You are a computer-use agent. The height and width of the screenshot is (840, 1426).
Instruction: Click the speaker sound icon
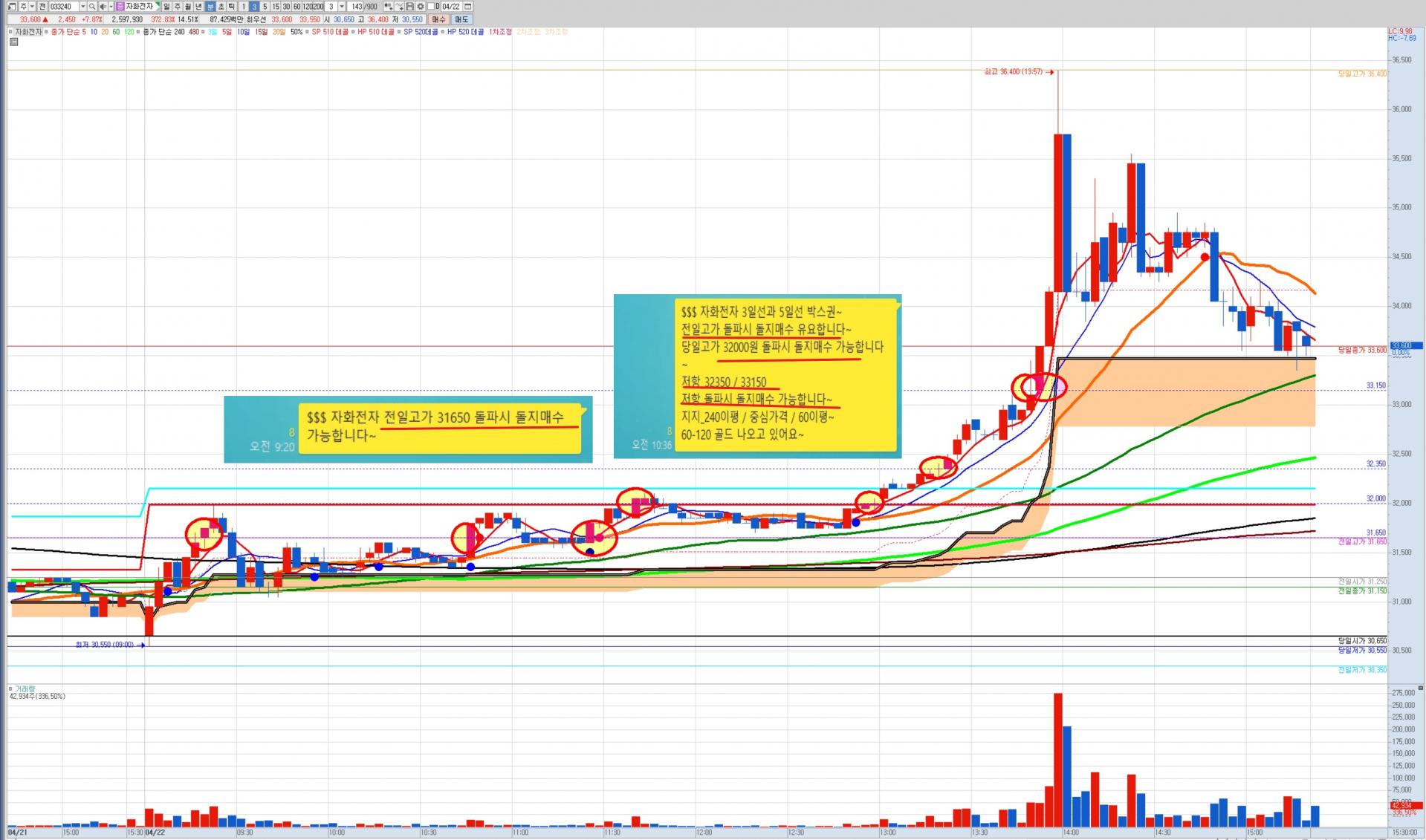pyautogui.click(x=103, y=7)
